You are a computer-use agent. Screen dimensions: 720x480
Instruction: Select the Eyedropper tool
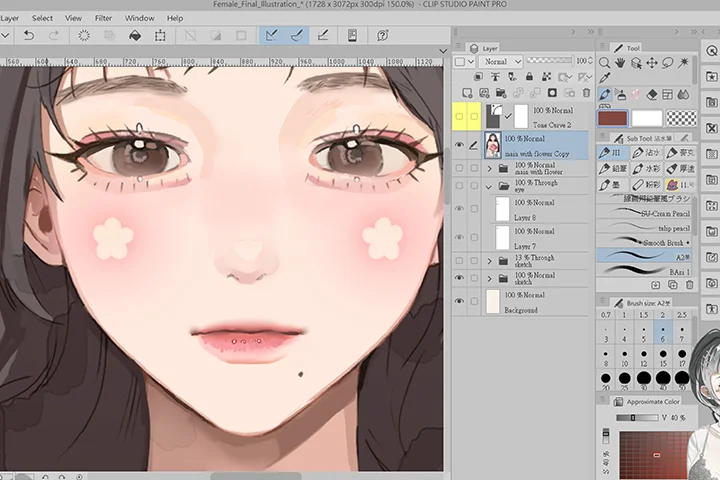(605, 78)
